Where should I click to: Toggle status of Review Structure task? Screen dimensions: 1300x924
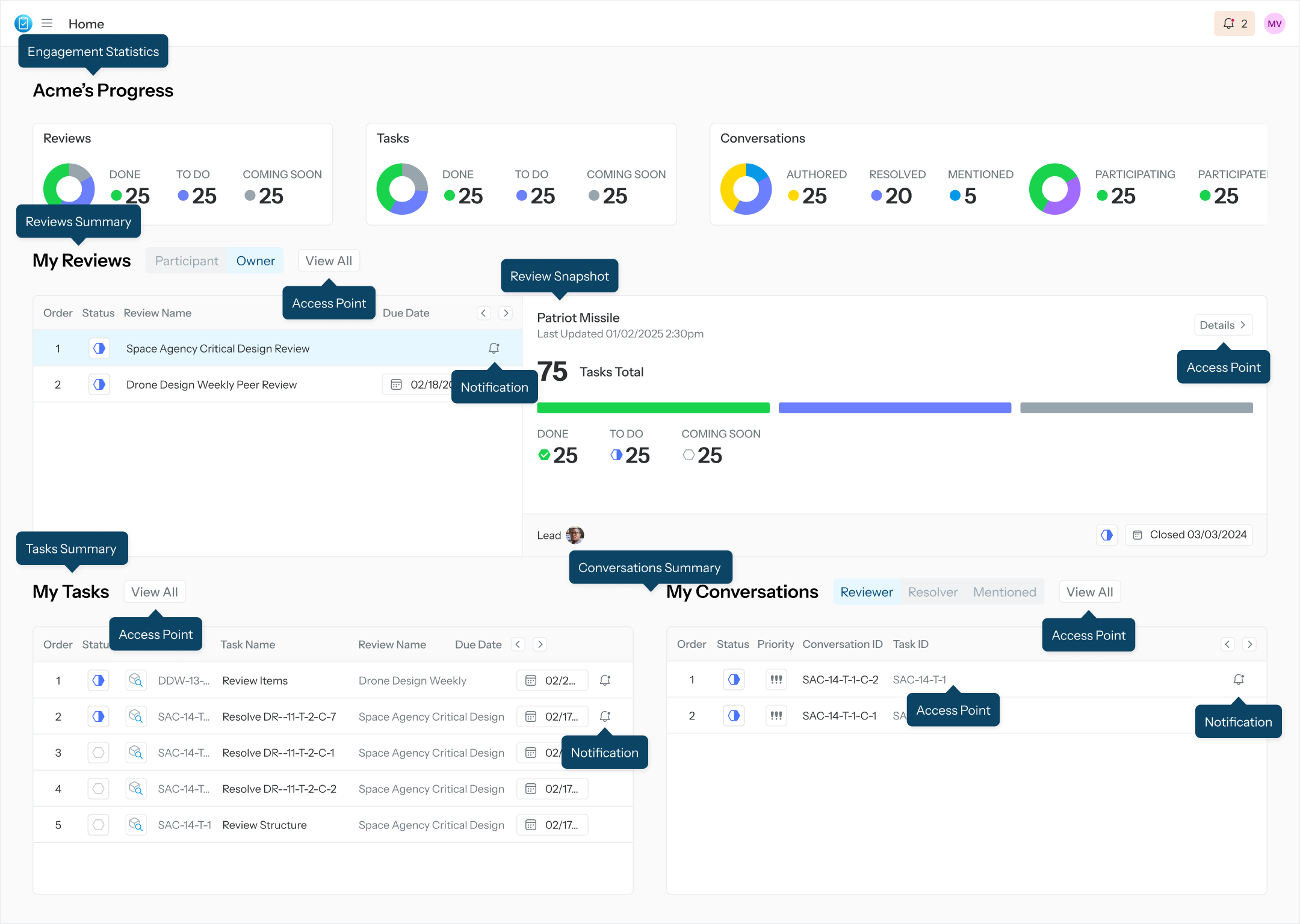pyautogui.click(x=98, y=825)
